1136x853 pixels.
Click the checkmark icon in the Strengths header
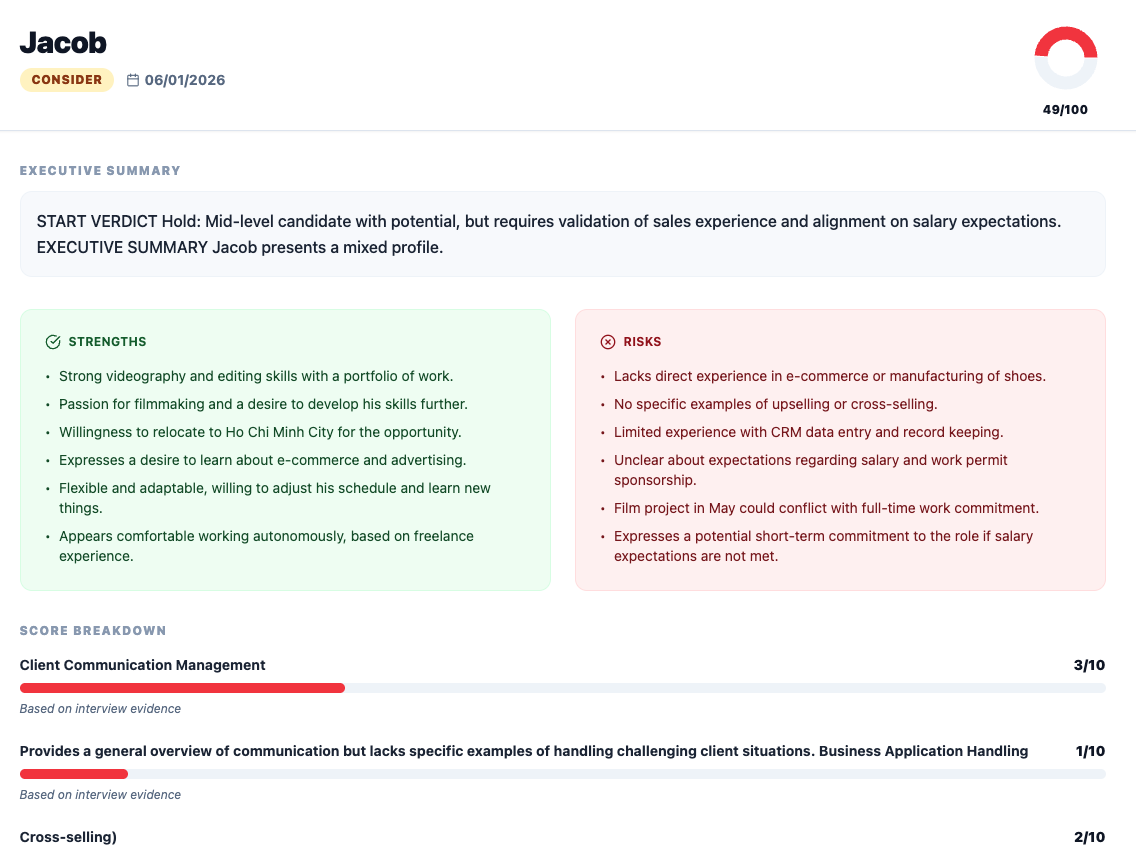[x=52, y=341]
